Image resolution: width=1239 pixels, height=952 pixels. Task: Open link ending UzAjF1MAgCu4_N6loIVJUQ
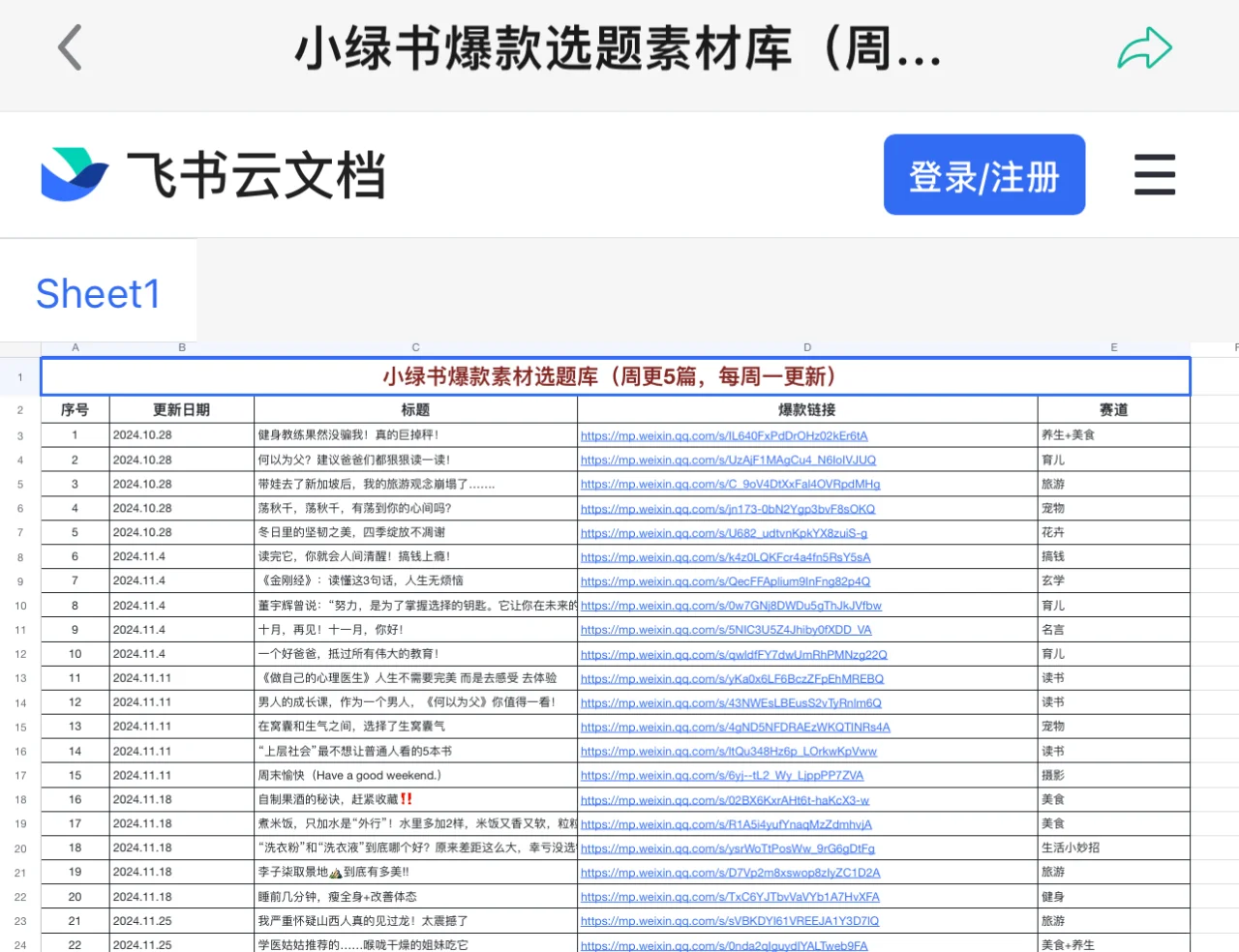point(728,461)
